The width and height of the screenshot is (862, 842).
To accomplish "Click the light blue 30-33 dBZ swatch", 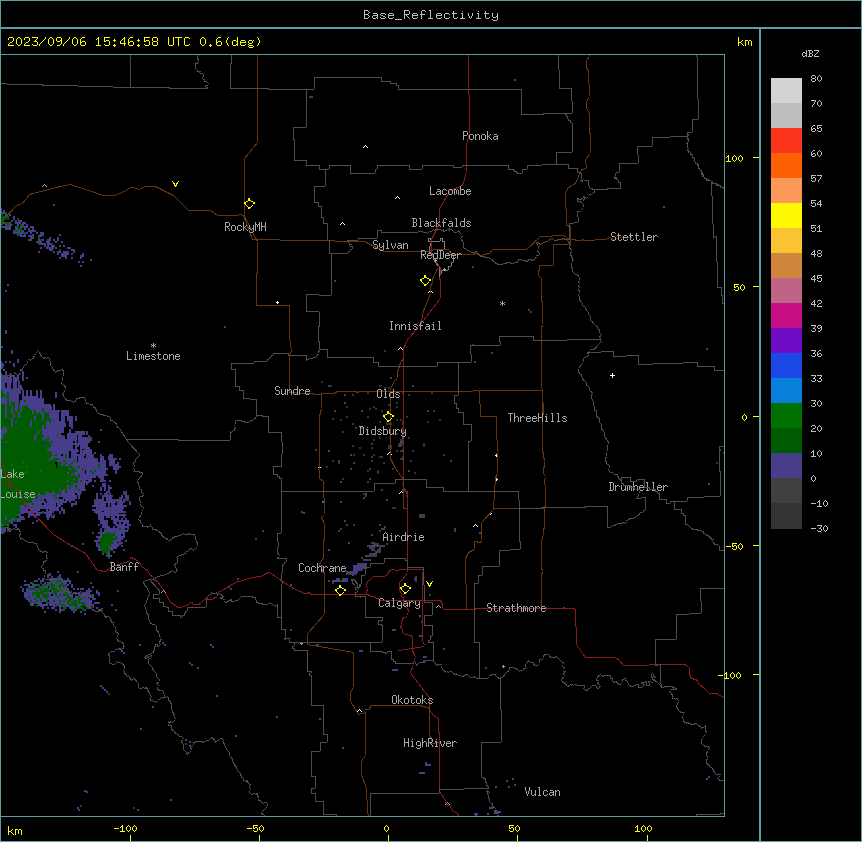I will (786, 390).
